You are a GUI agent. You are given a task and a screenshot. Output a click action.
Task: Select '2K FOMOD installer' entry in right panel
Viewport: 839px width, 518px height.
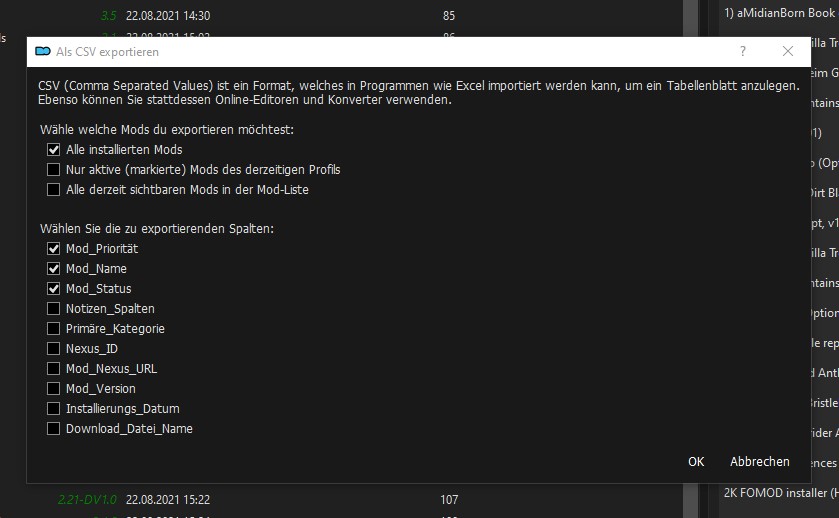tap(780, 493)
